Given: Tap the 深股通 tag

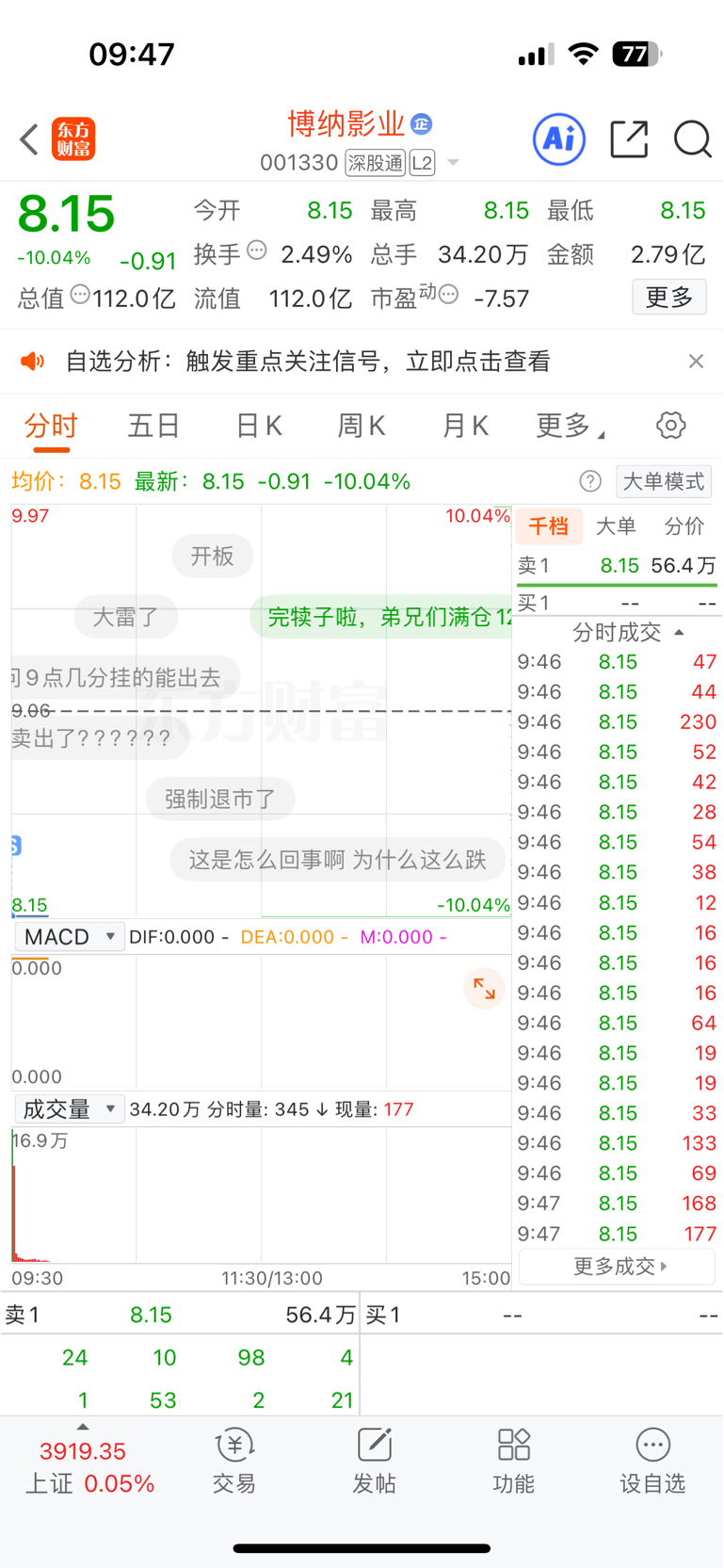Looking at the screenshot, I should coord(375,163).
